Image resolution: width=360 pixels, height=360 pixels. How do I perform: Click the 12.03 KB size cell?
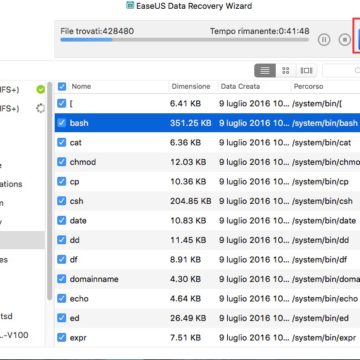tap(188, 162)
